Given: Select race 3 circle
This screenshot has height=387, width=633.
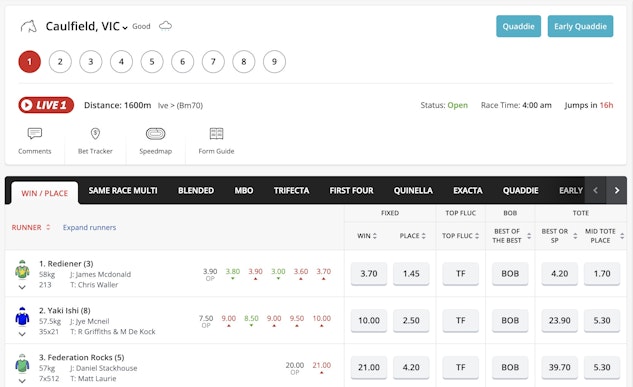Looking at the screenshot, I should (91, 62).
